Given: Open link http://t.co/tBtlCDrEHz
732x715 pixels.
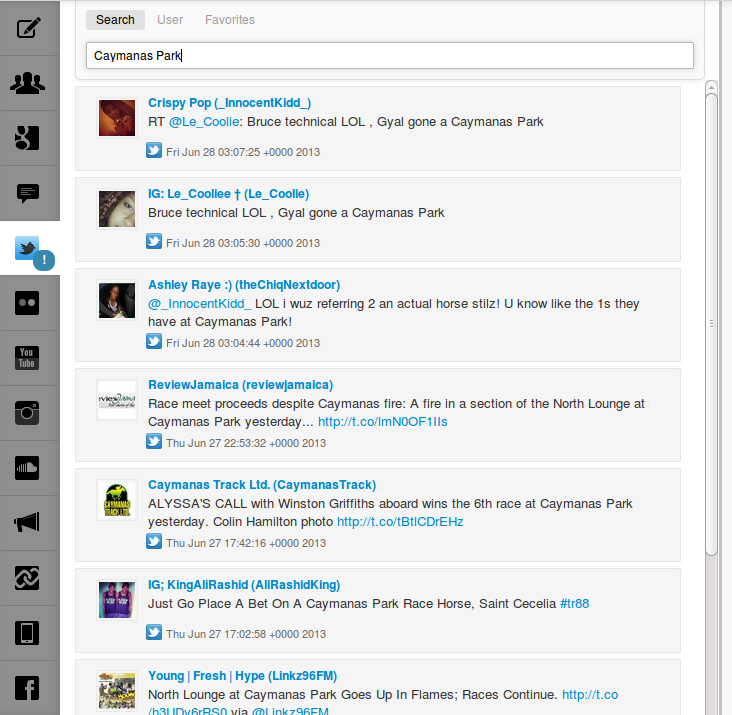Looking at the screenshot, I should pyautogui.click(x=400, y=522).
